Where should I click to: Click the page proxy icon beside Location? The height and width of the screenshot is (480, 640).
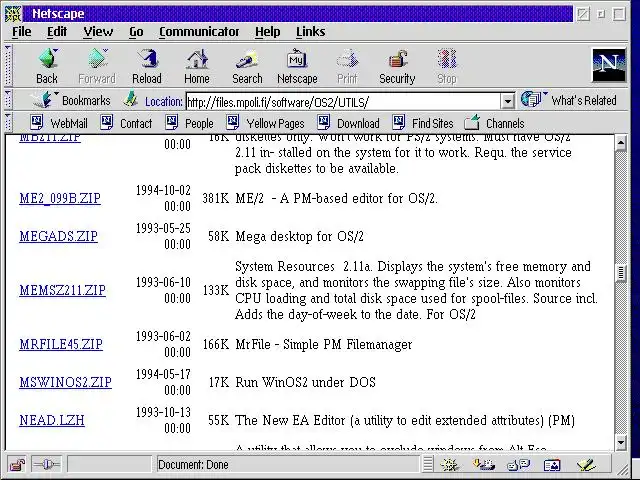(x=131, y=99)
